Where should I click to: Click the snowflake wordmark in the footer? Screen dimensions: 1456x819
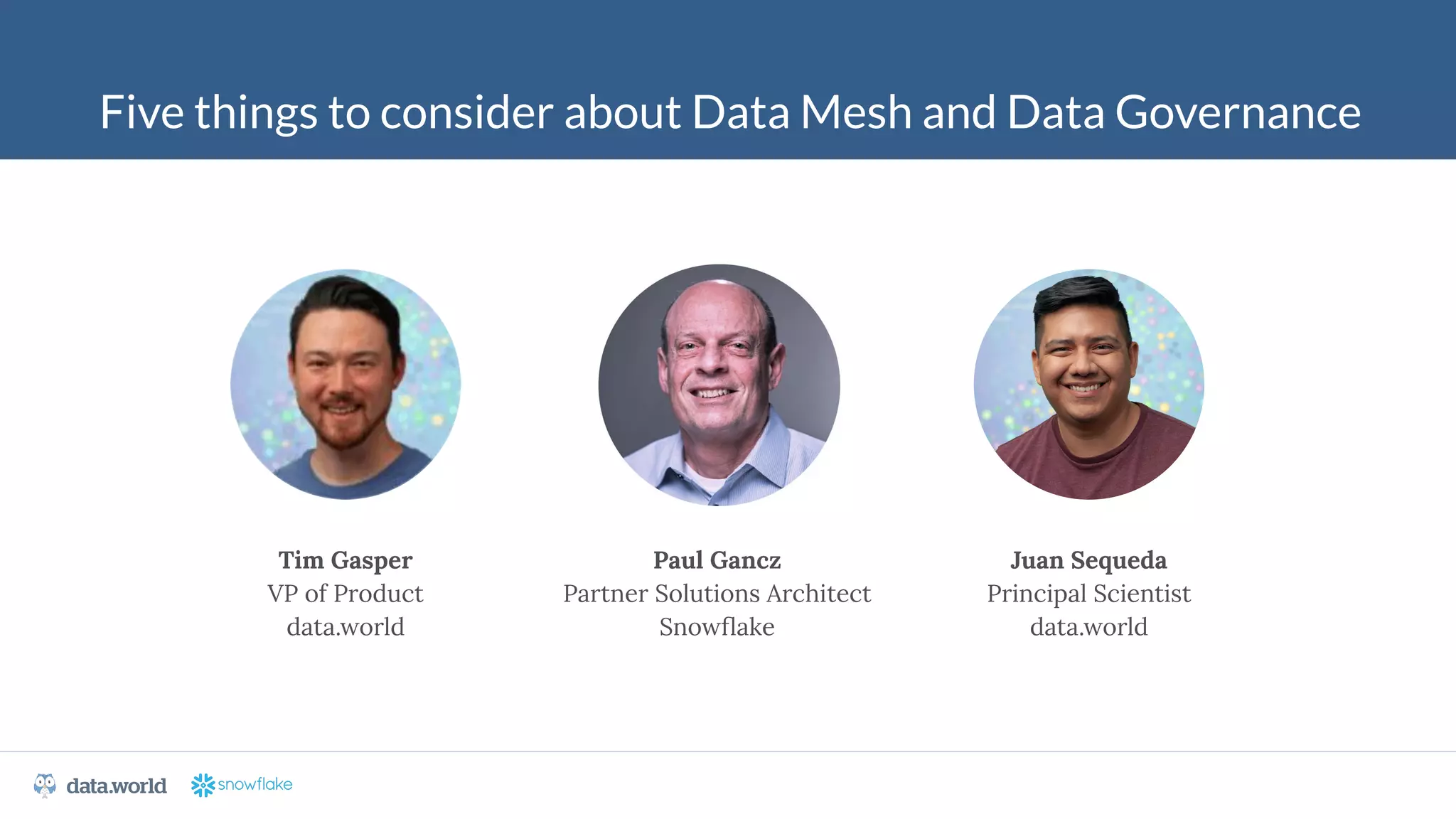tap(255, 784)
